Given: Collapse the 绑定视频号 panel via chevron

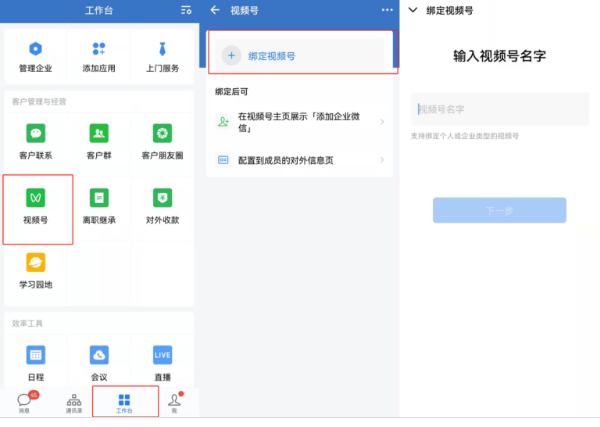Looking at the screenshot, I should pos(414,10).
